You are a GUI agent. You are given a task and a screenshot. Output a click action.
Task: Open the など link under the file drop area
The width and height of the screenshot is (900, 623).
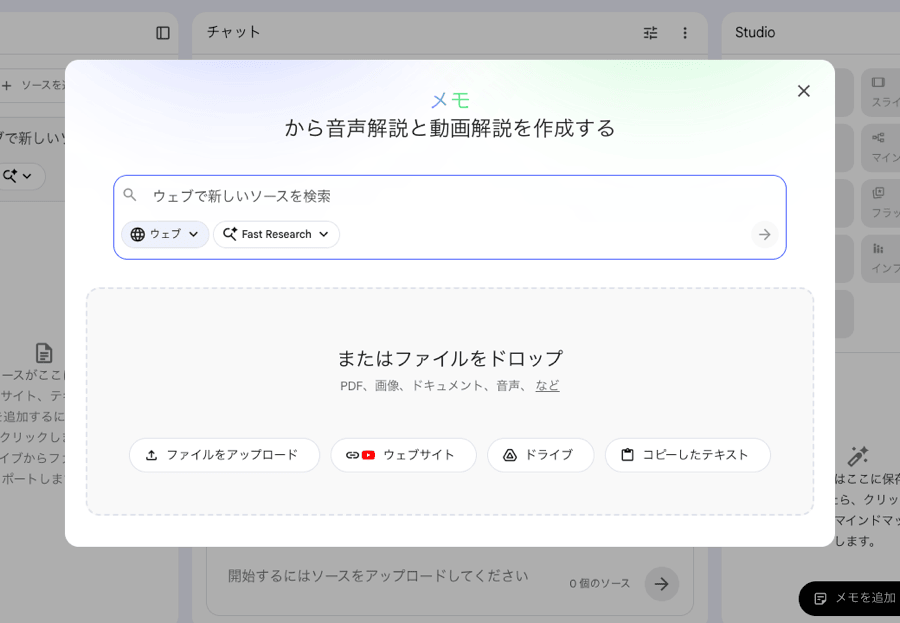pyautogui.click(x=548, y=385)
